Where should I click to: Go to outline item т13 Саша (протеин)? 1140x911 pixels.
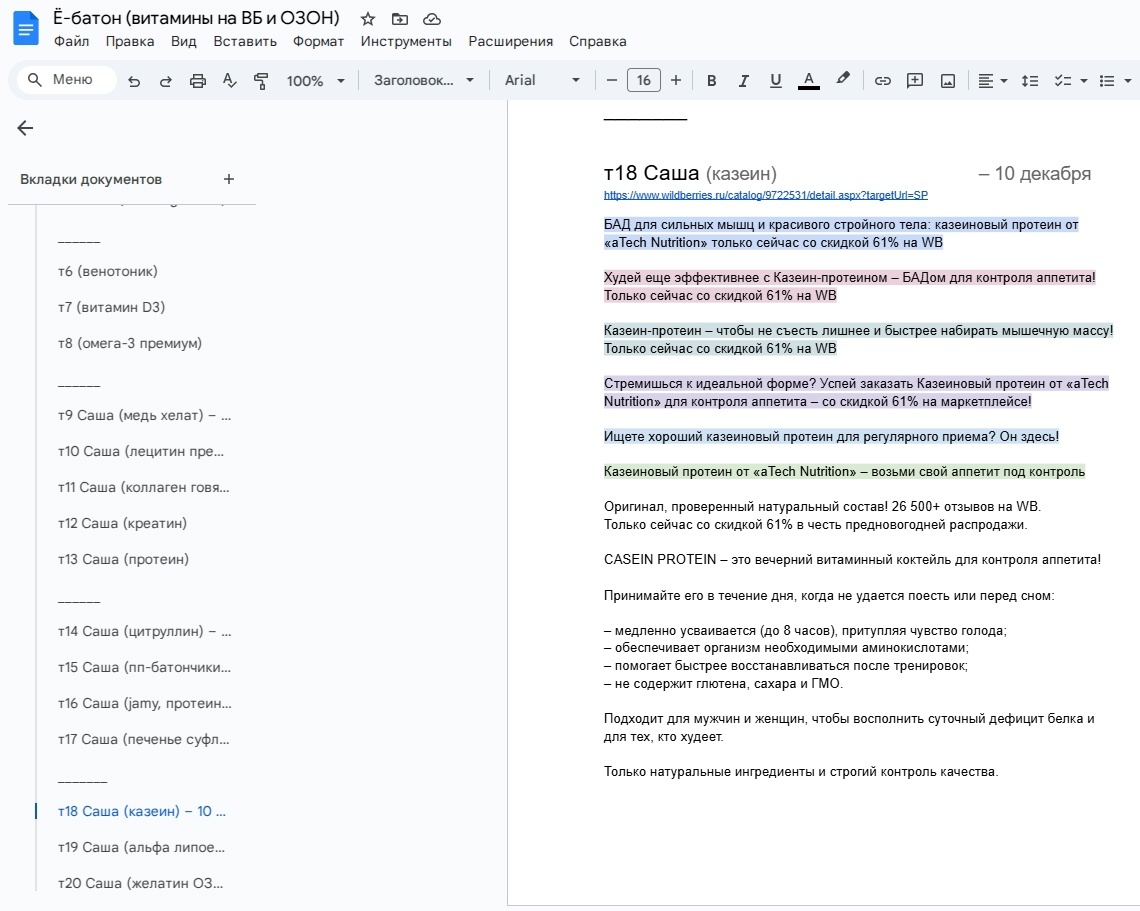coord(124,559)
